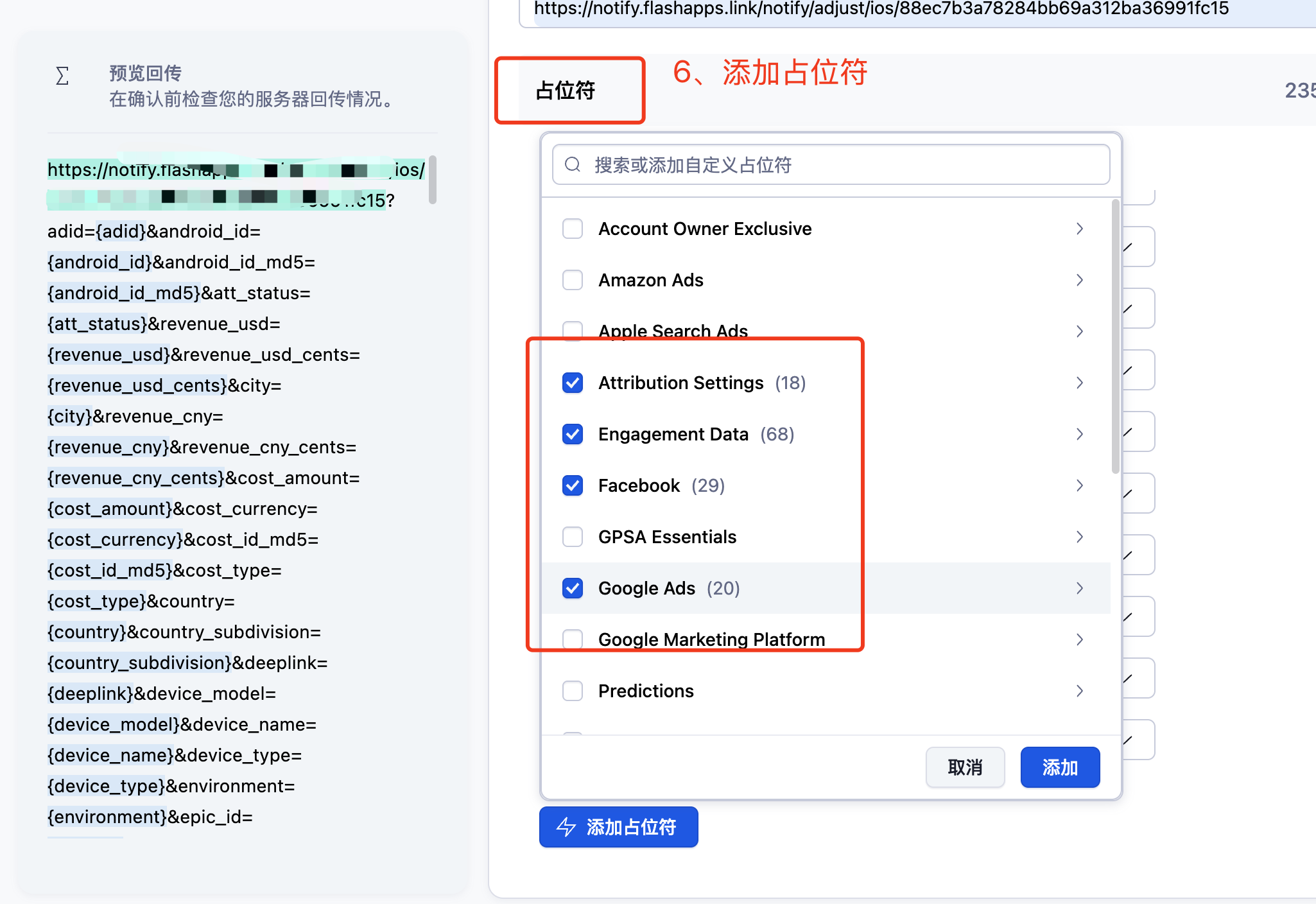Click the 取消 button to cancel

coord(965,767)
